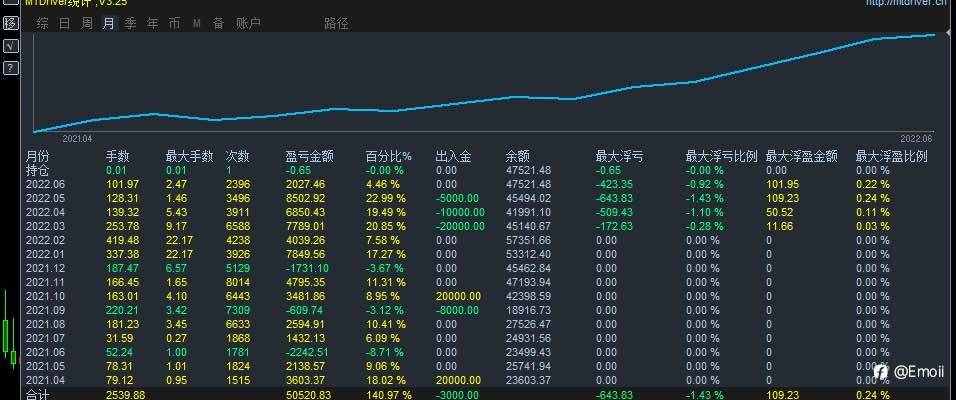The height and width of the screenshot is (400, 956).
Task: Click the 百分比% column header
Action: click(x=389, y=157)
